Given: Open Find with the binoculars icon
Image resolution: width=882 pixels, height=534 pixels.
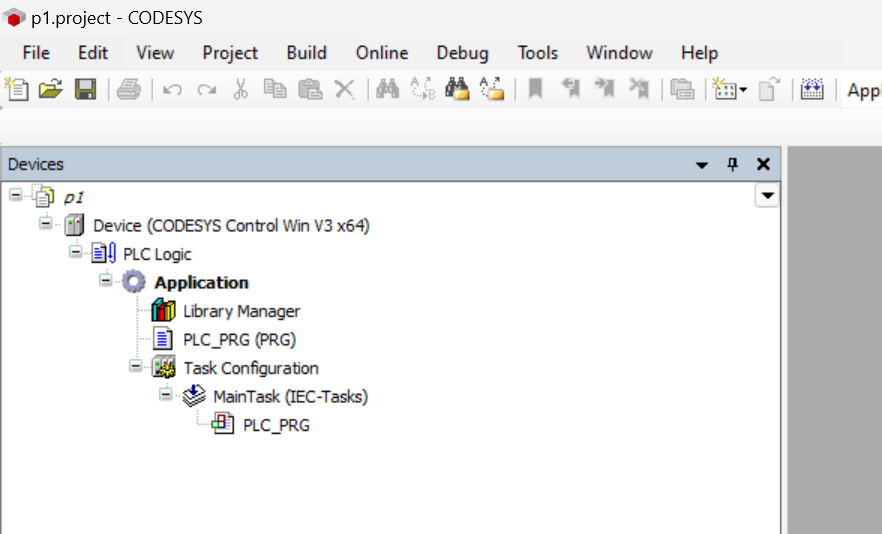Looking at the screenshot, I should coord(388,89).
